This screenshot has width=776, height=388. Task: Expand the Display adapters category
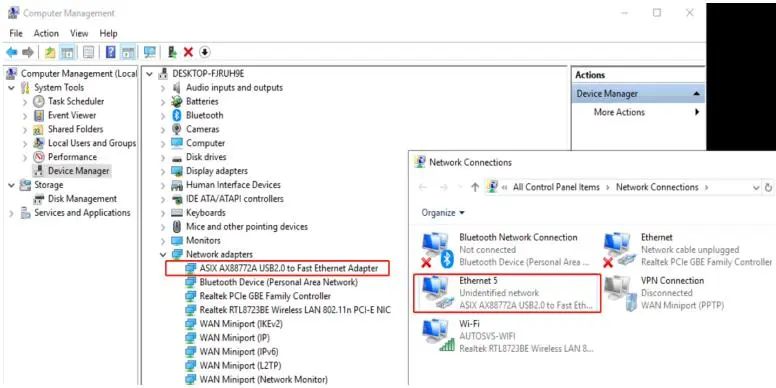(163, 171)
